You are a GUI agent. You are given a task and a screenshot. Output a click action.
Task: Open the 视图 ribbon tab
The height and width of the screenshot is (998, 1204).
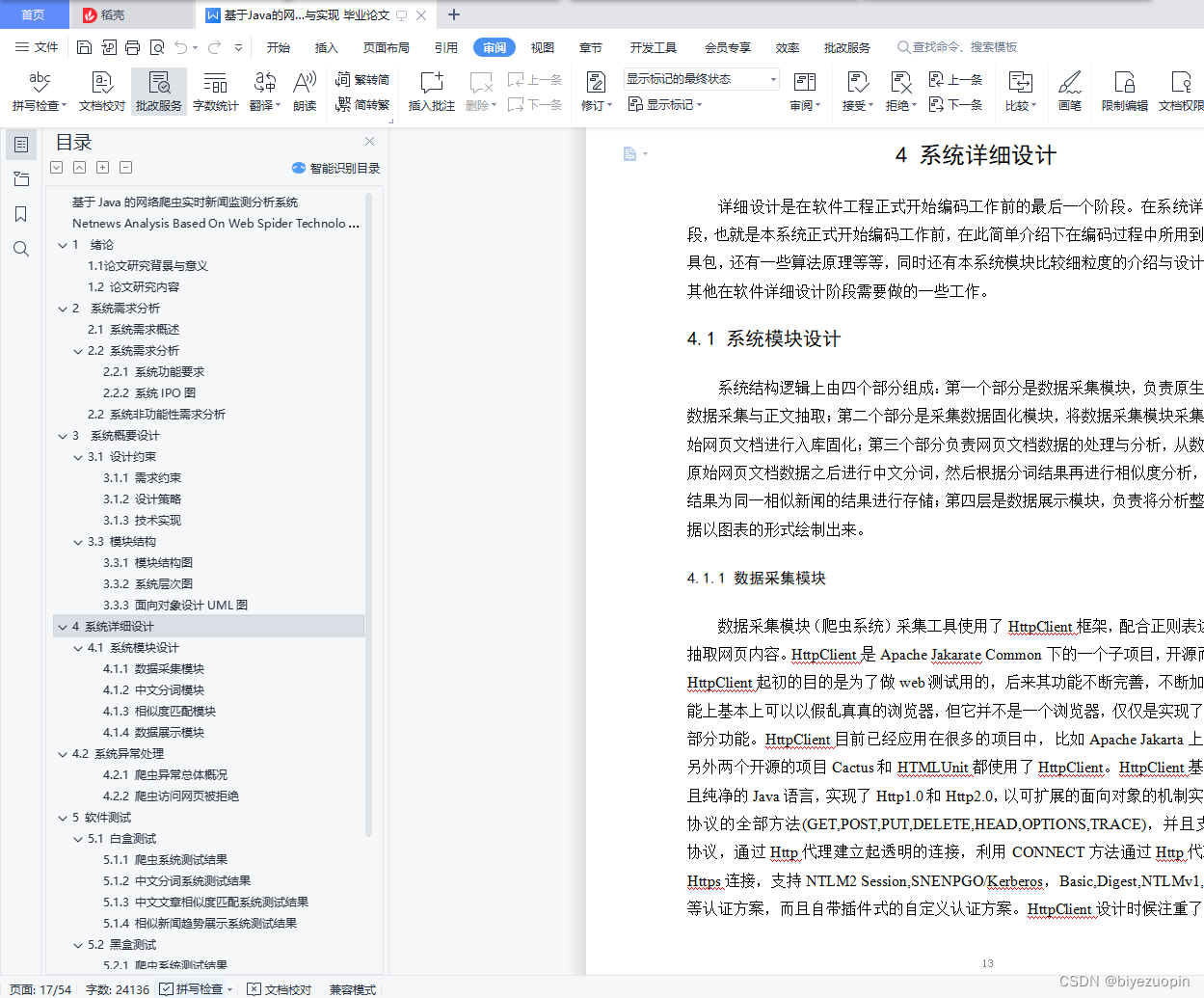543,47
